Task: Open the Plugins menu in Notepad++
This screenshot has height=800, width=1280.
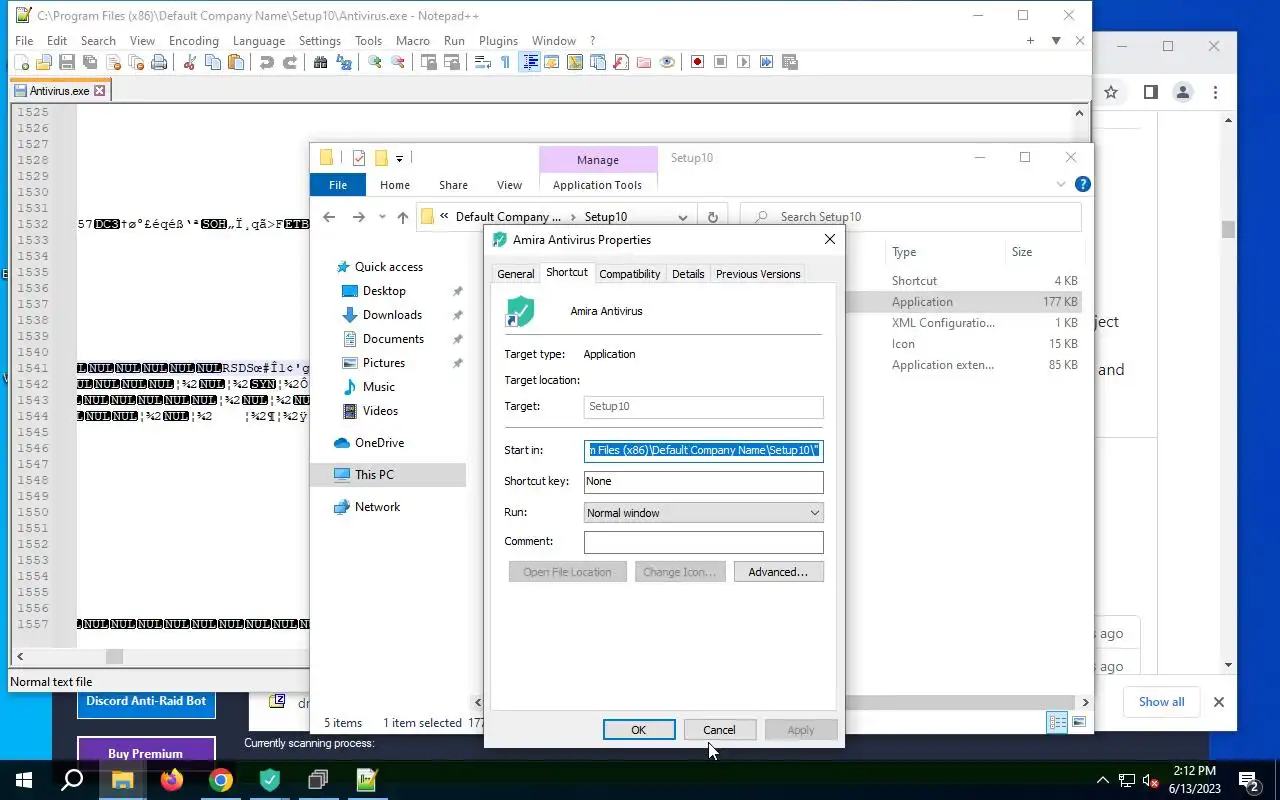Action: 498,41
